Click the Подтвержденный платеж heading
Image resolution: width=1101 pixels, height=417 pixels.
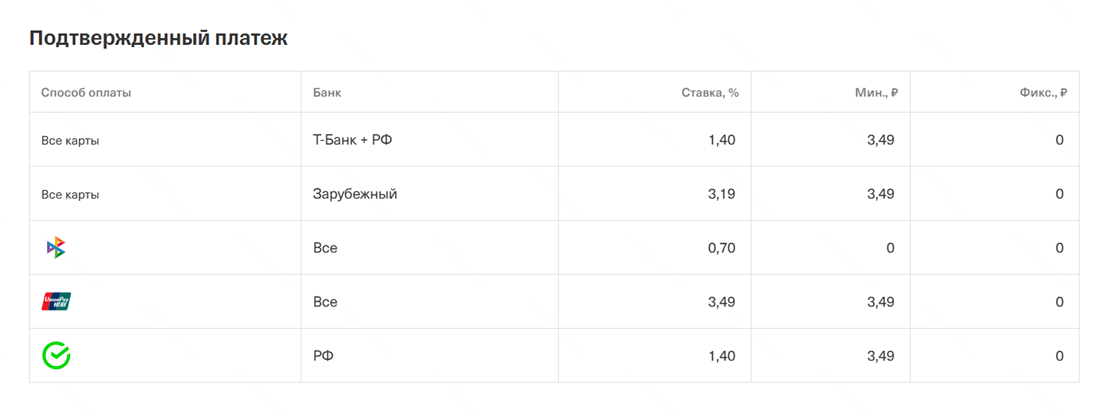159,39
